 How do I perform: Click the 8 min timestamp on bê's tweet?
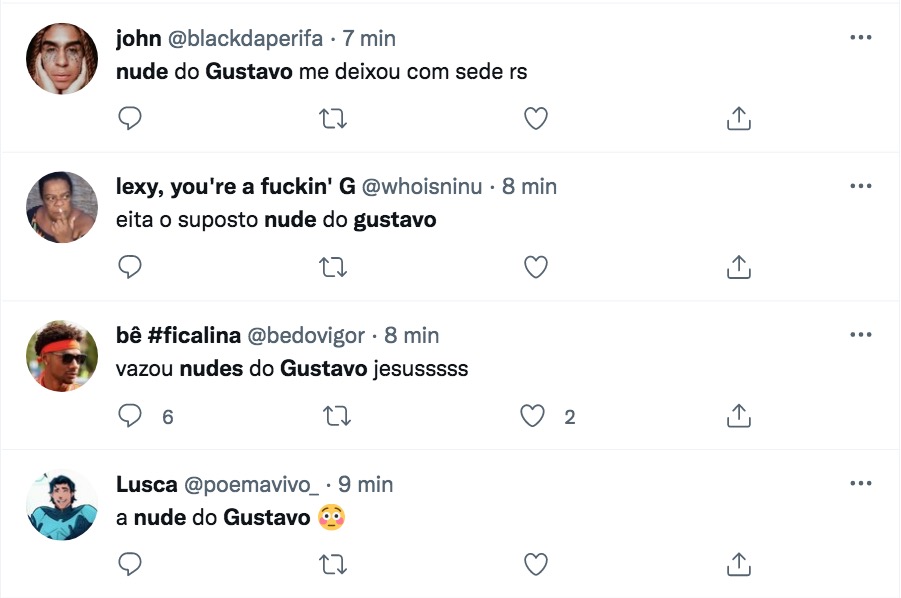point(412,335)
